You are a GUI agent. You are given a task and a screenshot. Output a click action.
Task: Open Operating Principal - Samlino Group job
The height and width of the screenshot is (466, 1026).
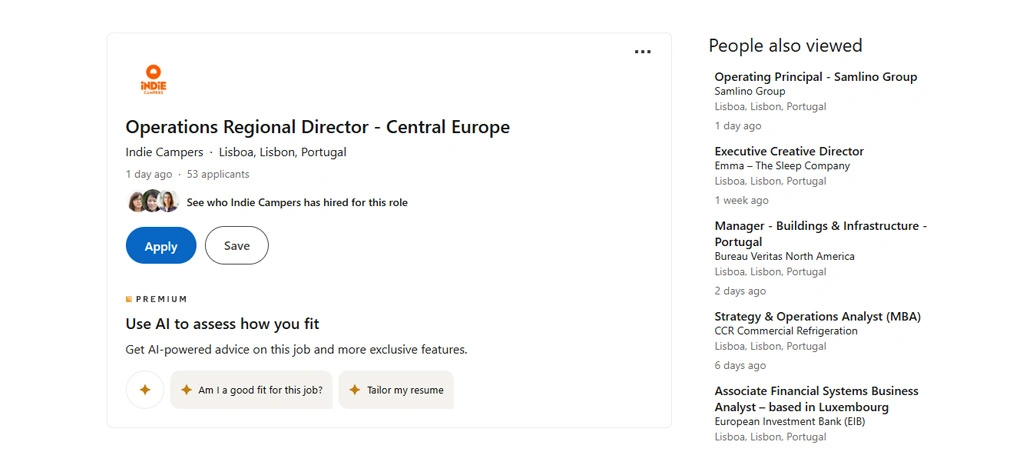pyautogui.click(x=815, y=77)
